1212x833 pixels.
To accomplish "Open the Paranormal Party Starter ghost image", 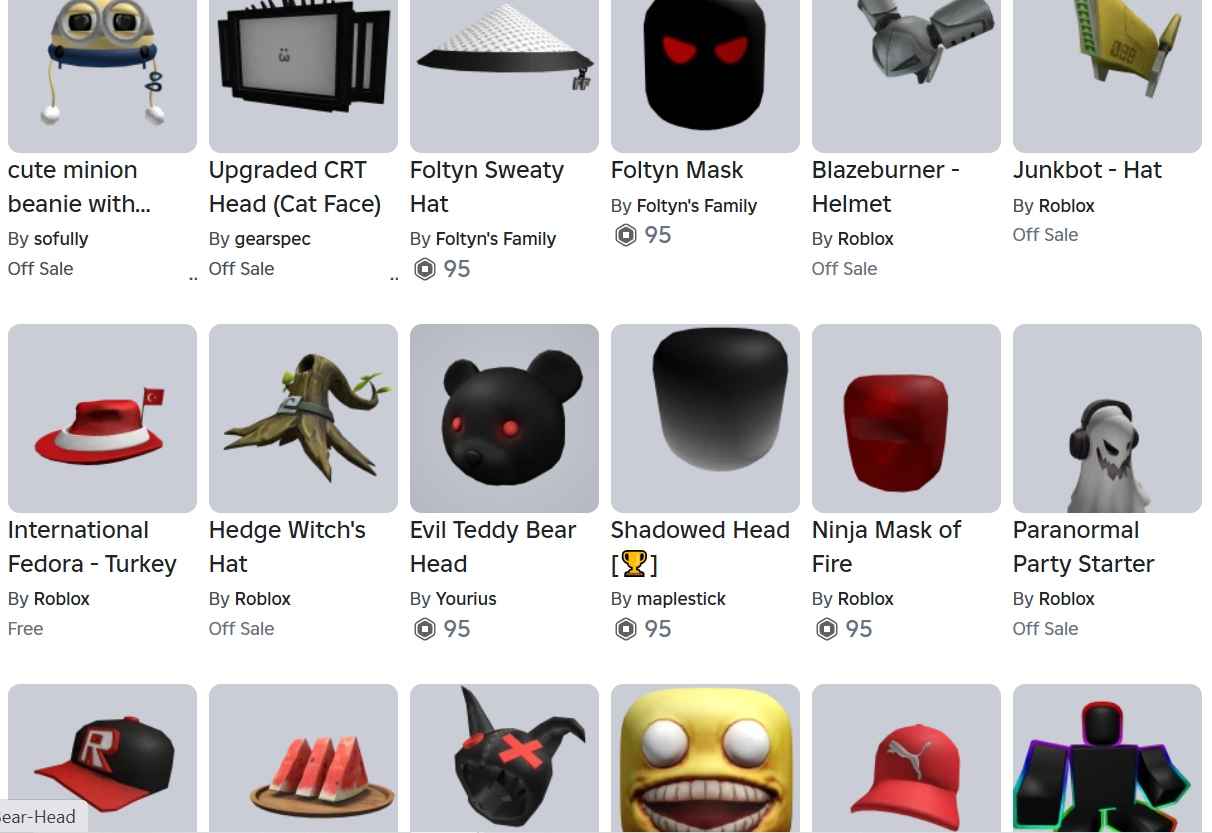I will (x=1107, y=418).
